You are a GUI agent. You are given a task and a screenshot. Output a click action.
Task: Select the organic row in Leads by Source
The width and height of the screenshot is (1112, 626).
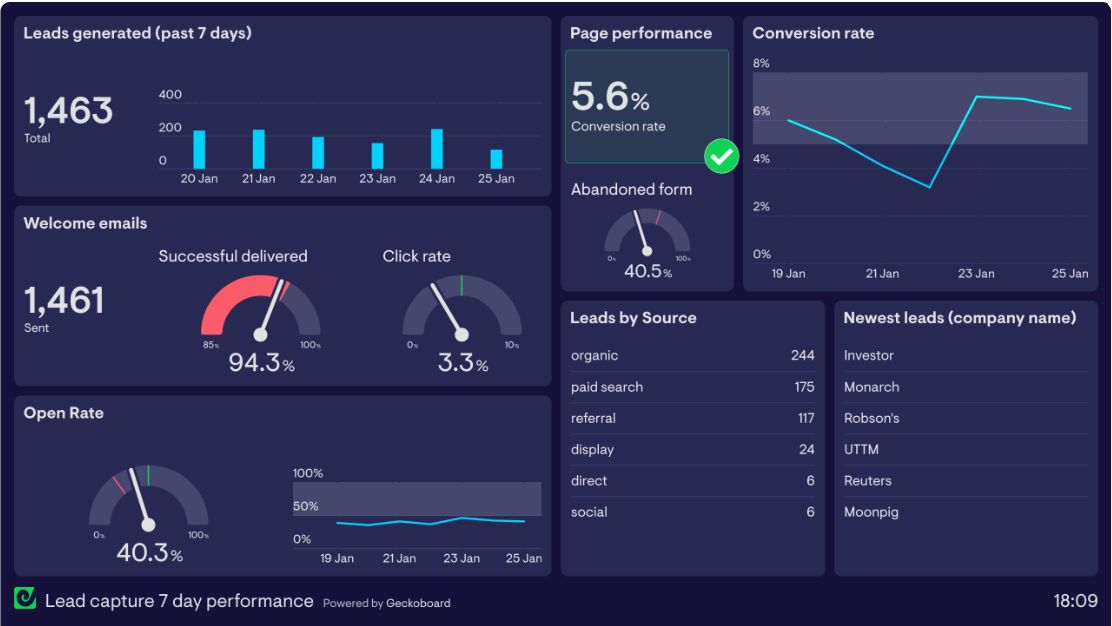pos(692,356)
